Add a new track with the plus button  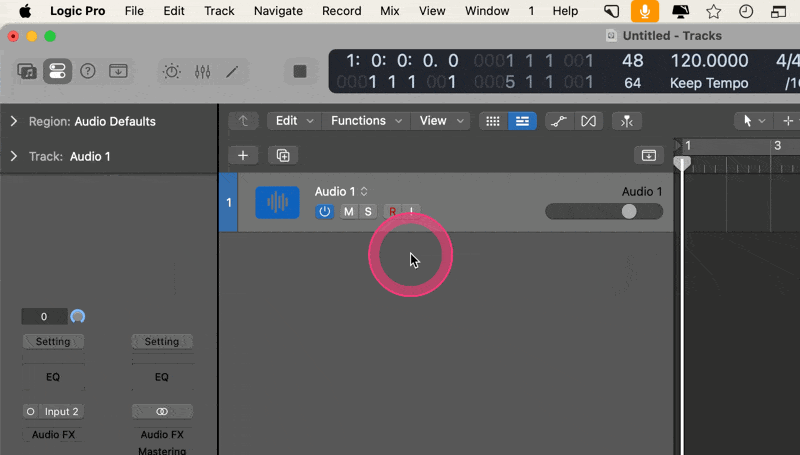[x=243, y=155]
